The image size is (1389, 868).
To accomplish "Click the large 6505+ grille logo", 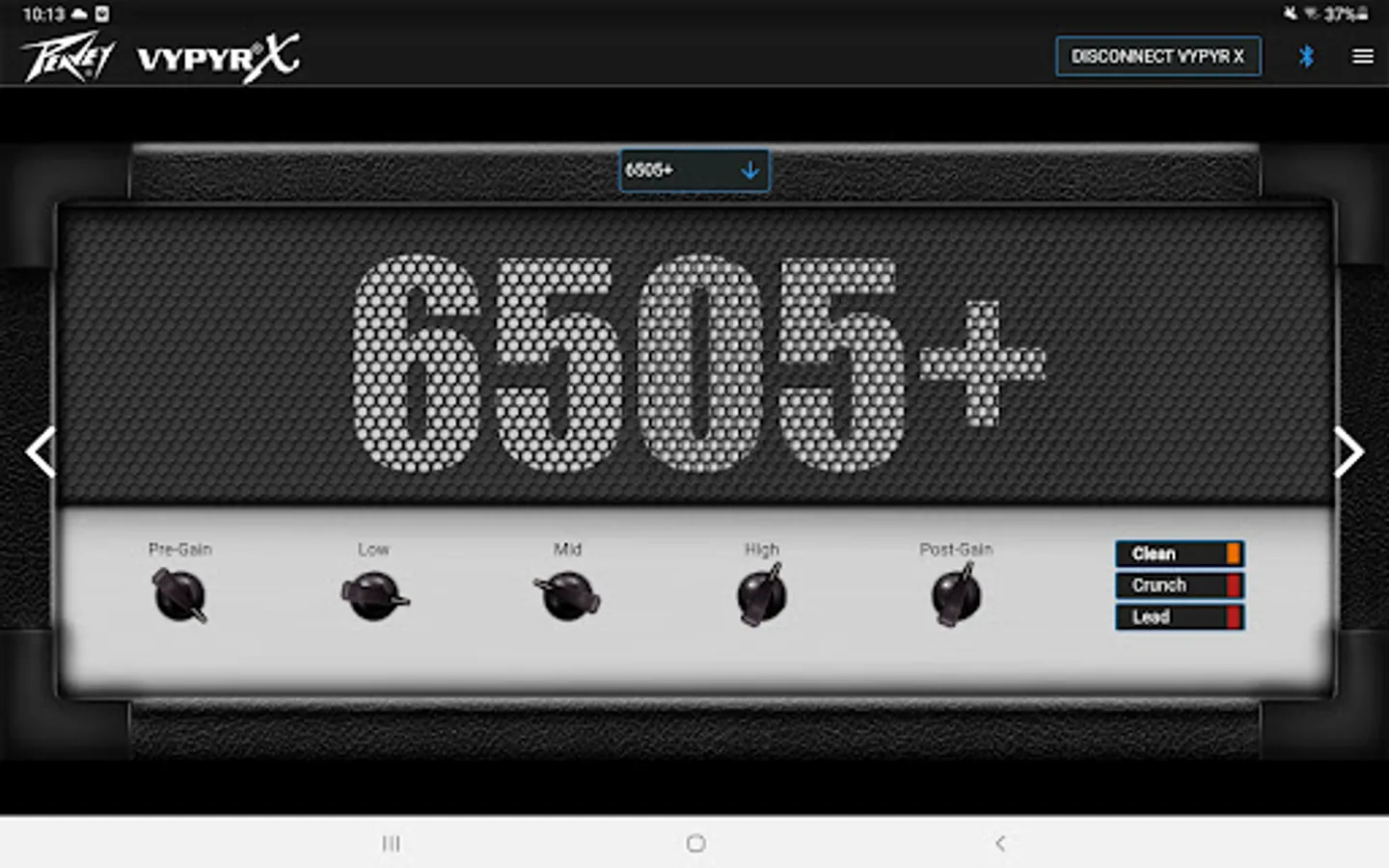I will tap(697, 363).
